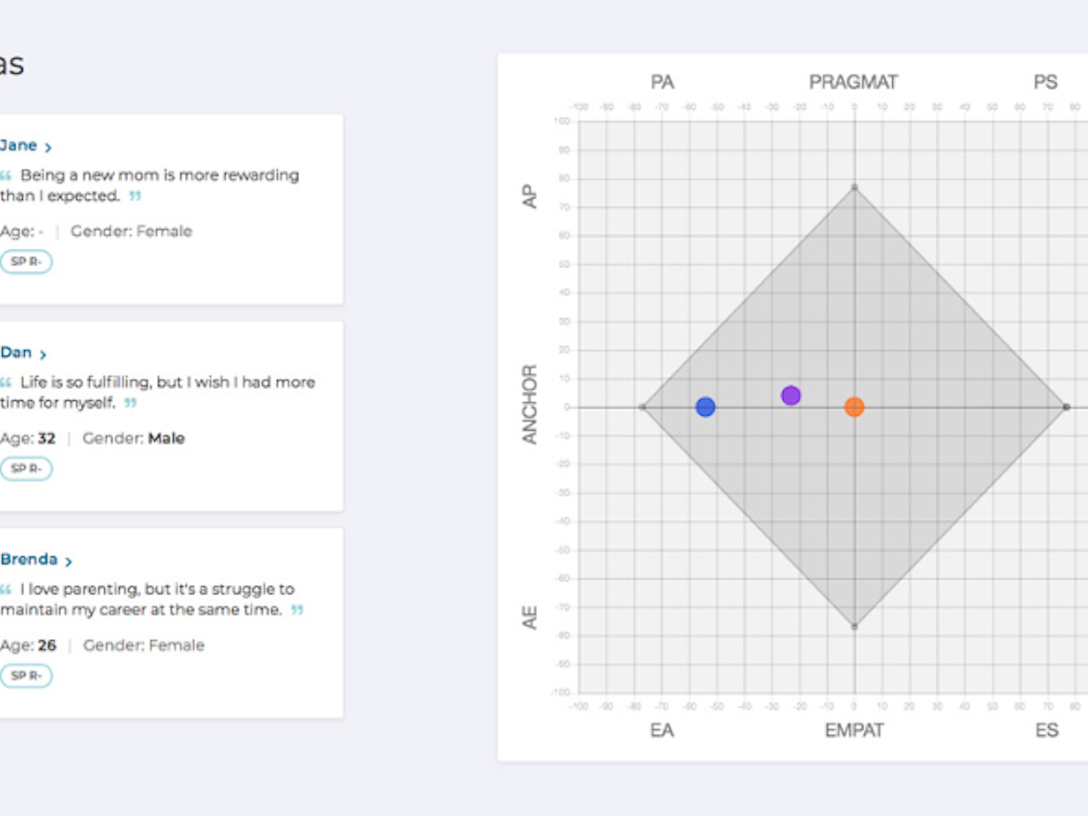Image resolution: width=1088 pixels, height=816 pixels.
Task: Open the Dan persona name link
Action: (16, 353)
